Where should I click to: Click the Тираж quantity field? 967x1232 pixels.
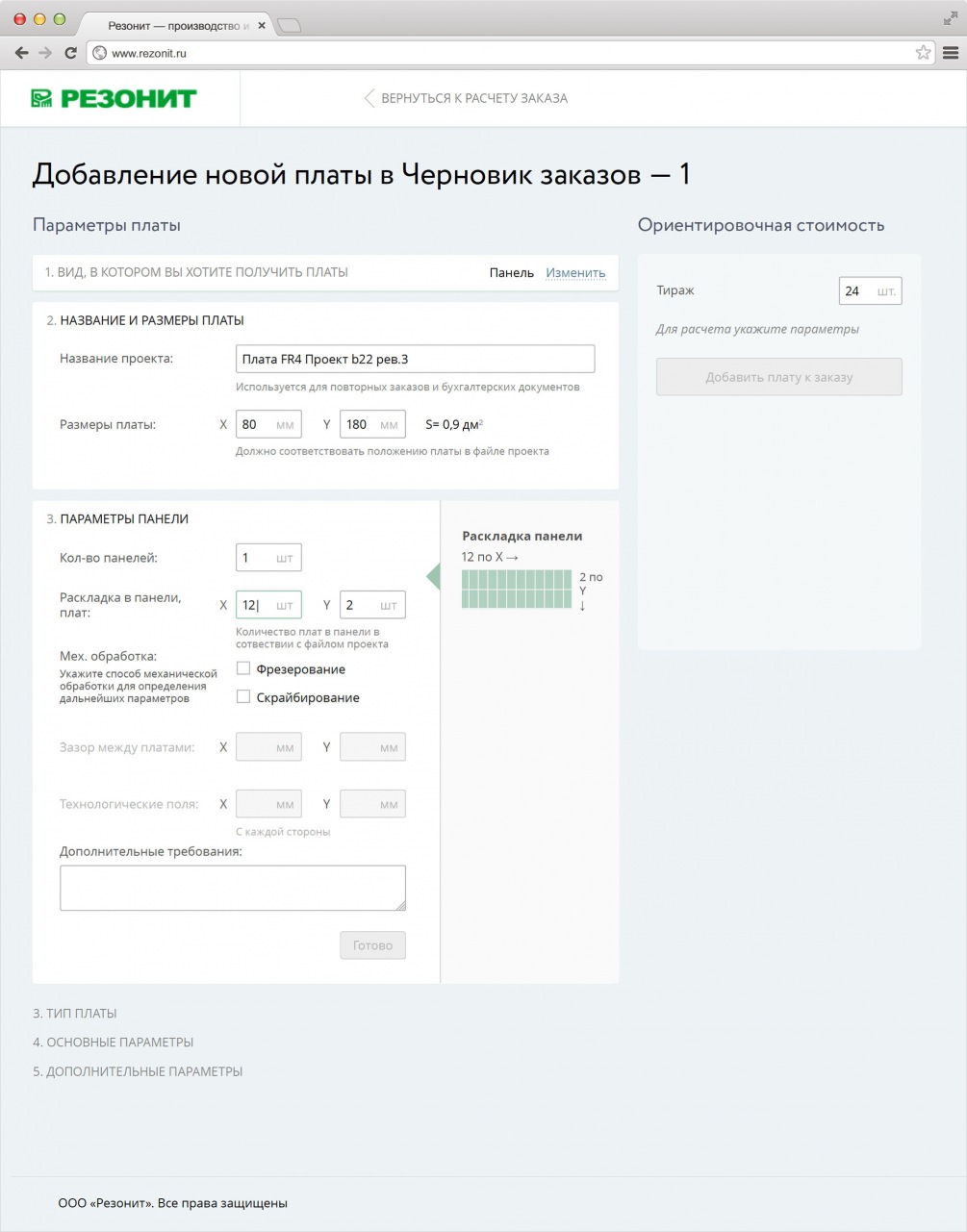(870, 290)
